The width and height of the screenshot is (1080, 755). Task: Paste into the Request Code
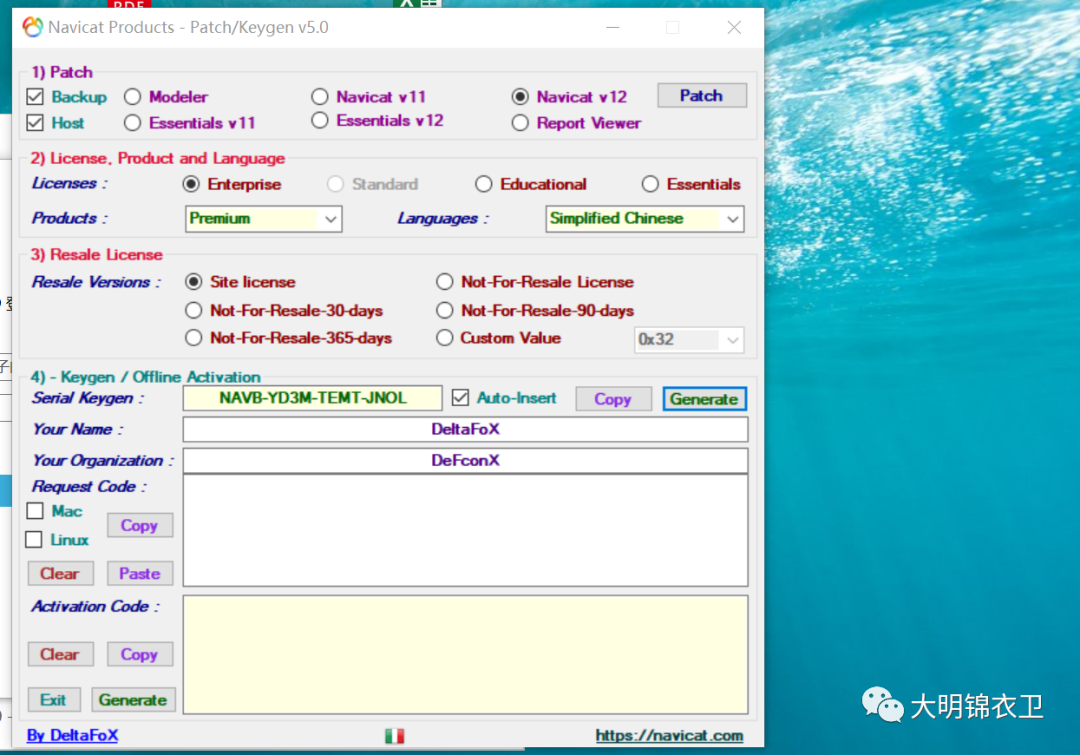click(x=140, y=573)
